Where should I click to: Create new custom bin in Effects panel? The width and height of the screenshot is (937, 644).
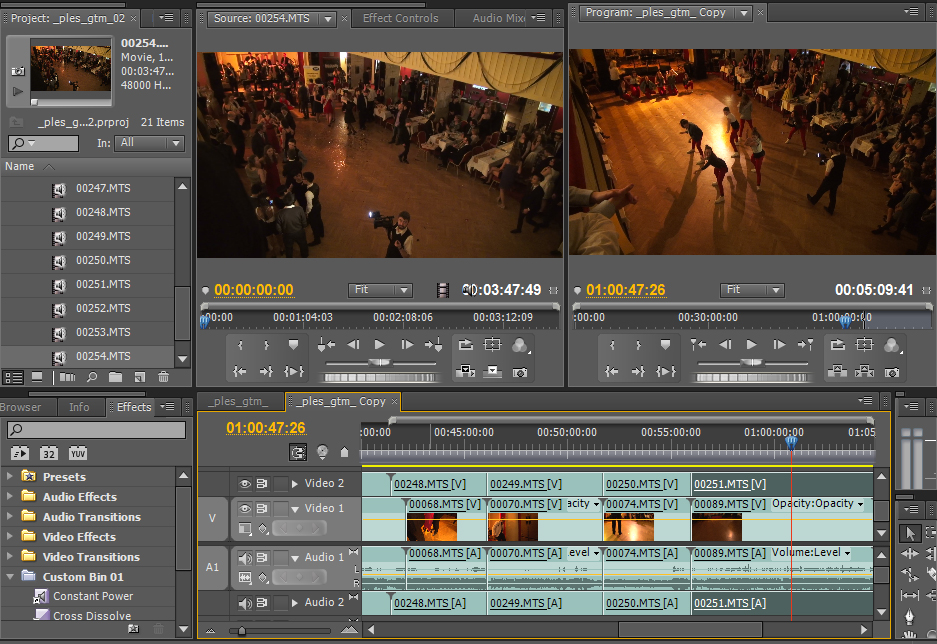click(133, 628)
